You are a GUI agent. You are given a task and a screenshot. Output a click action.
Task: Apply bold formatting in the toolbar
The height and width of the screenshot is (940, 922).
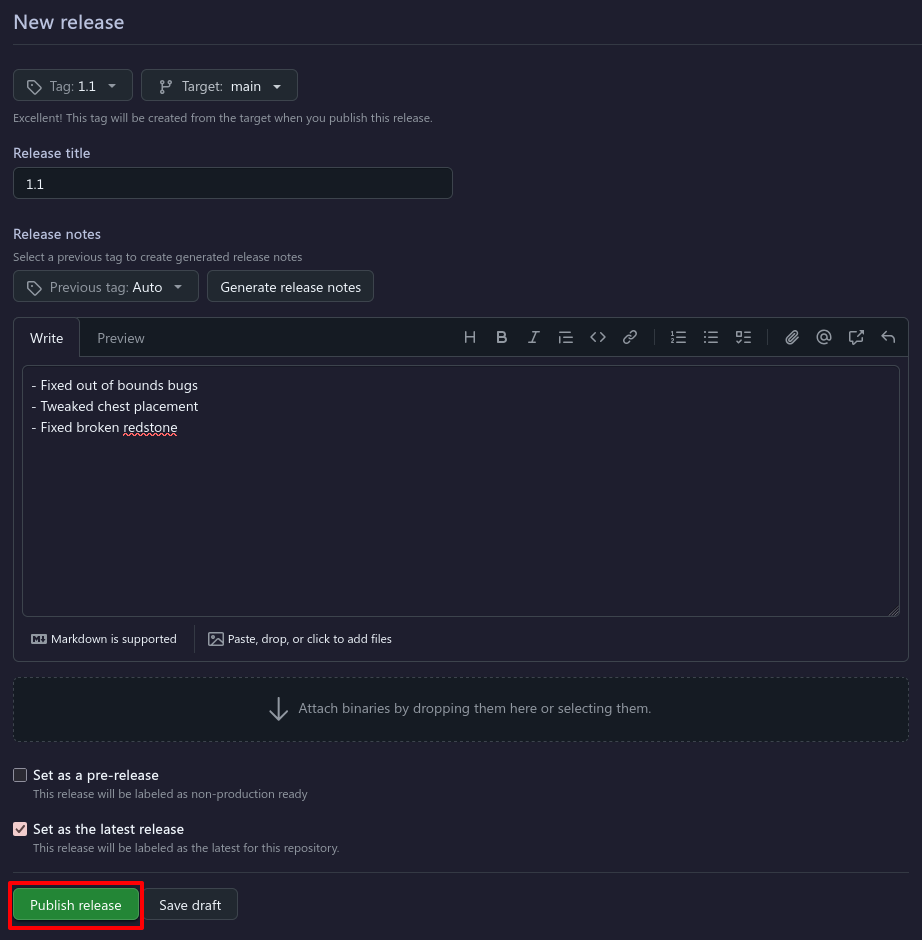click(x=502, y=338)
